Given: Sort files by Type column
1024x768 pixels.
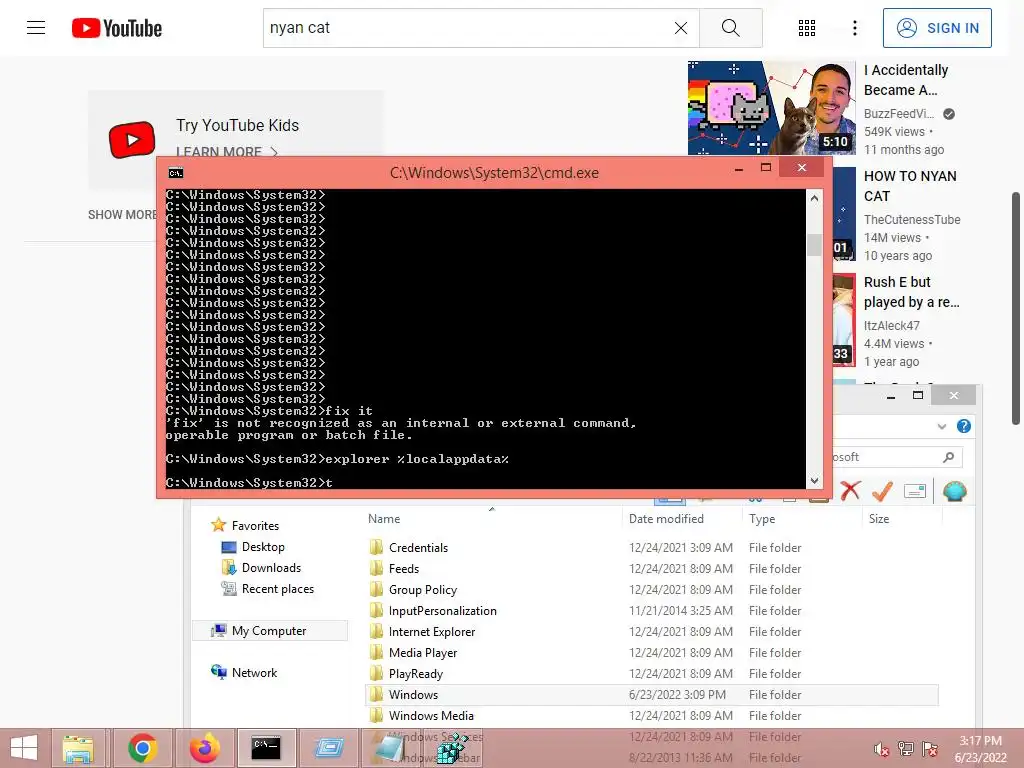Looking at the screenshot, I should (762, 519).
